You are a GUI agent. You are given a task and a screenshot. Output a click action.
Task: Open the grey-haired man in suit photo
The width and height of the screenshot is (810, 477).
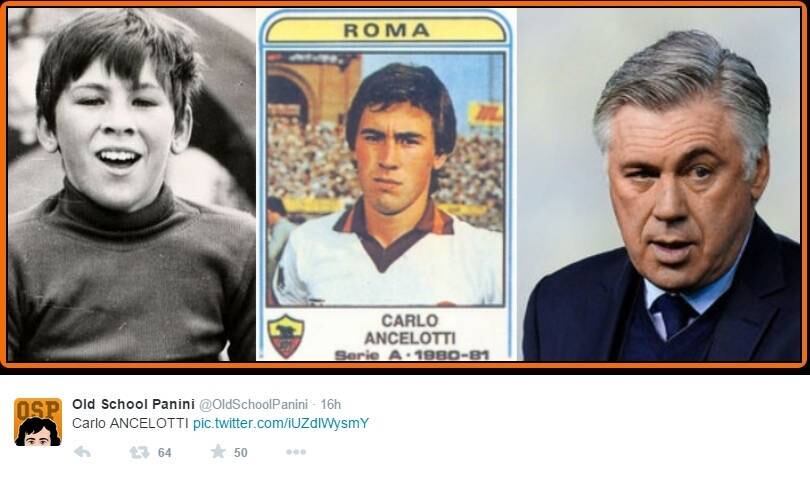pos(662,184)
